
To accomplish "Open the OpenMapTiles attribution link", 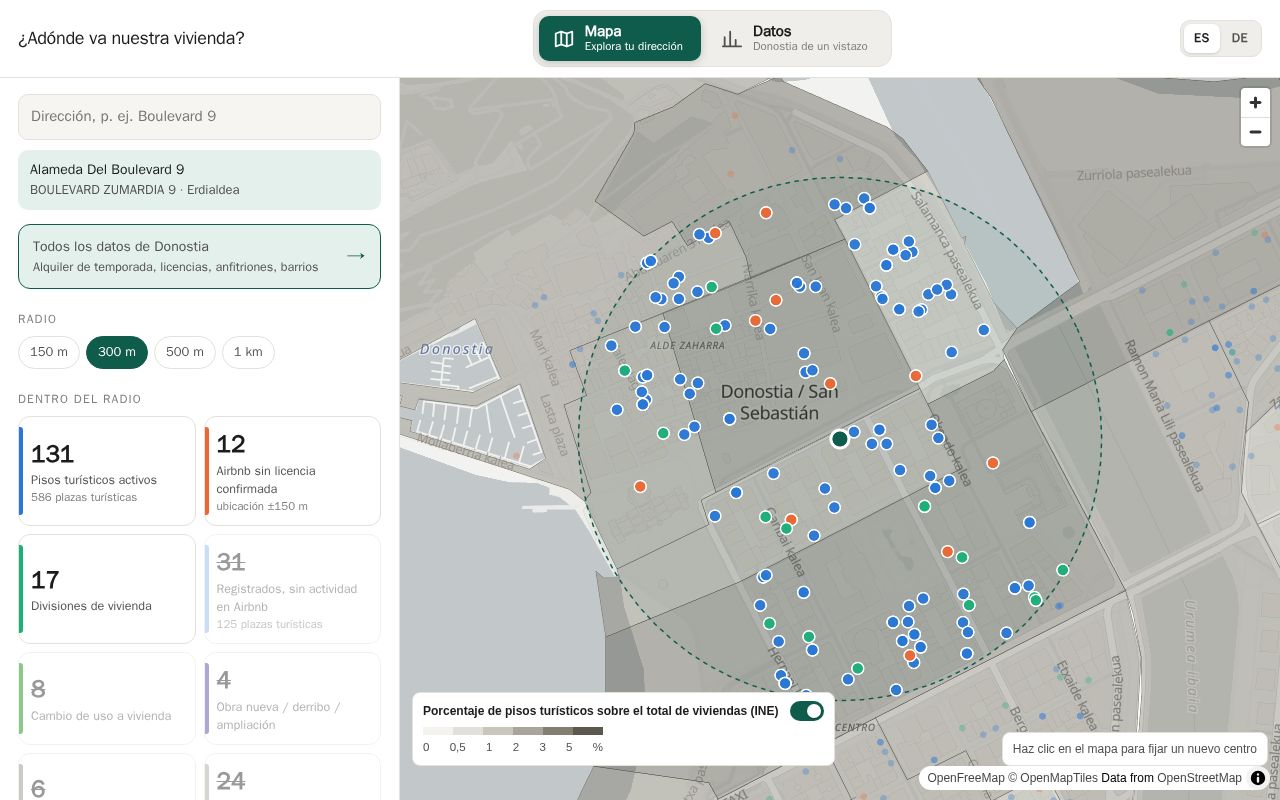I will [x=1059, y=778].
